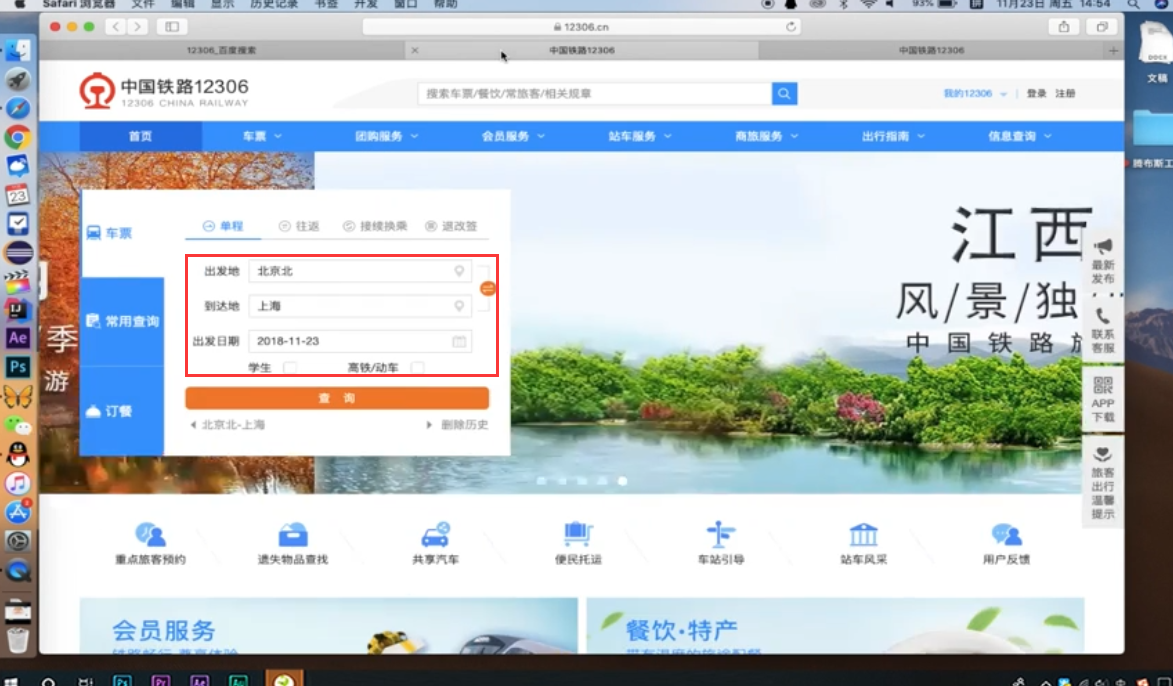Viewport: 1173px width, 686px height.
Task: Click location pin in 到达地 field
Action: [459, 306]
